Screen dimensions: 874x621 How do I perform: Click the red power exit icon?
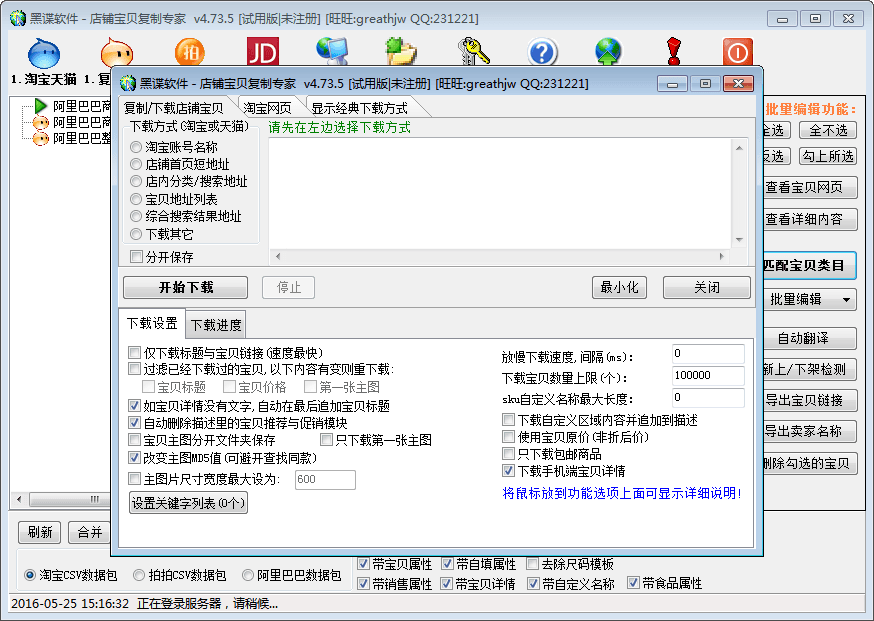coord(738,52)
